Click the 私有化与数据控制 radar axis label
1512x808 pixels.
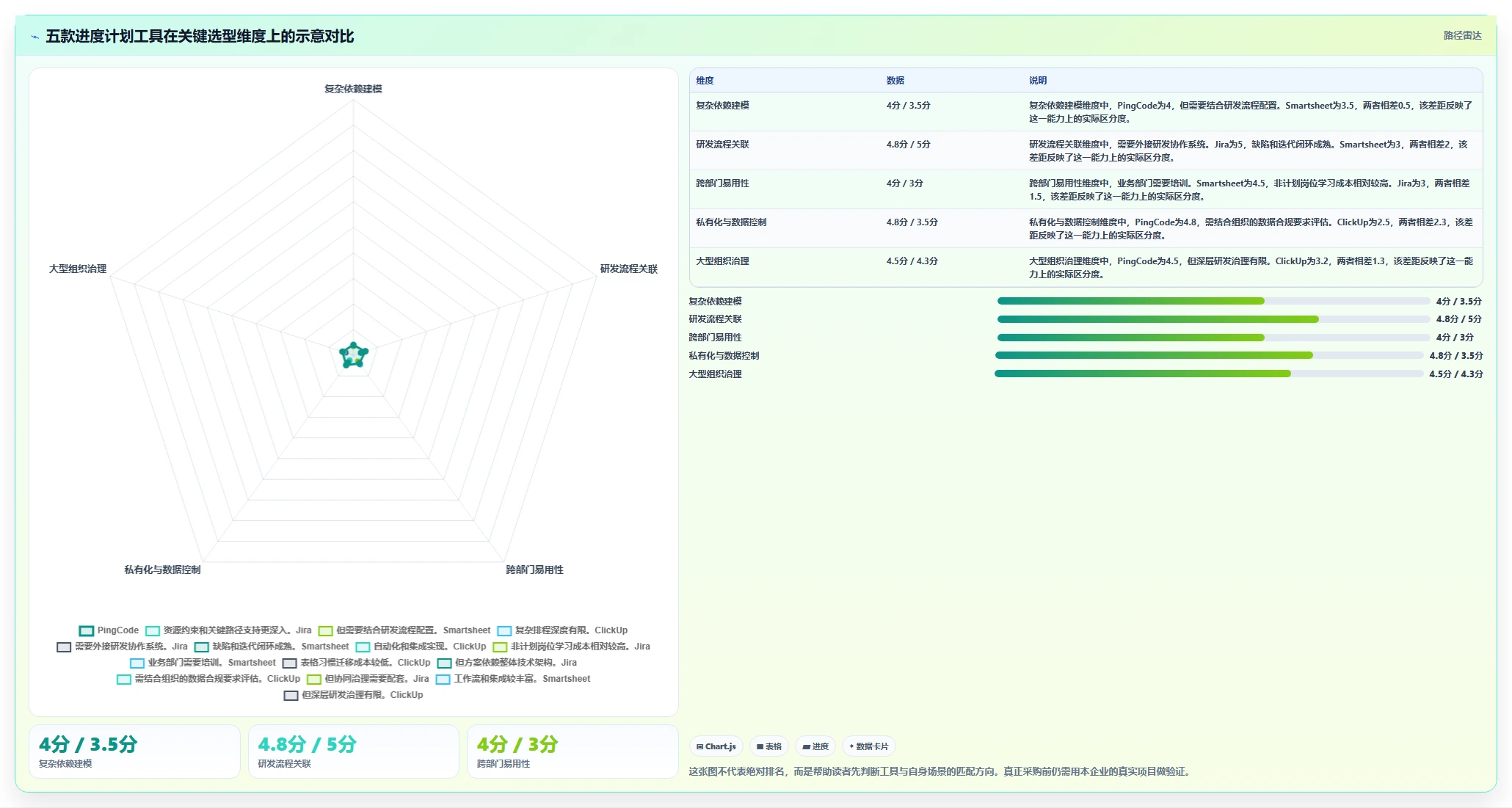pos(162,569)
